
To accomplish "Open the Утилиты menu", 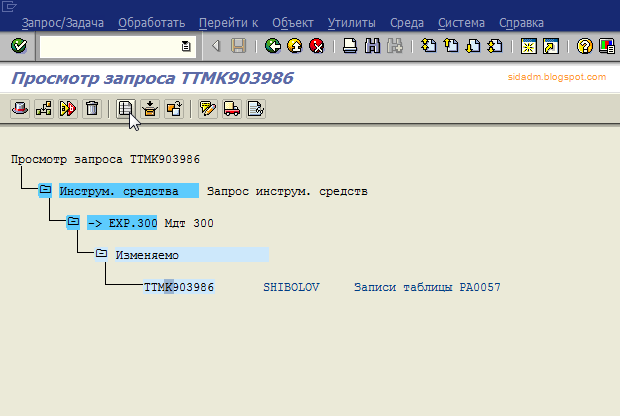I will click(352, 23).
